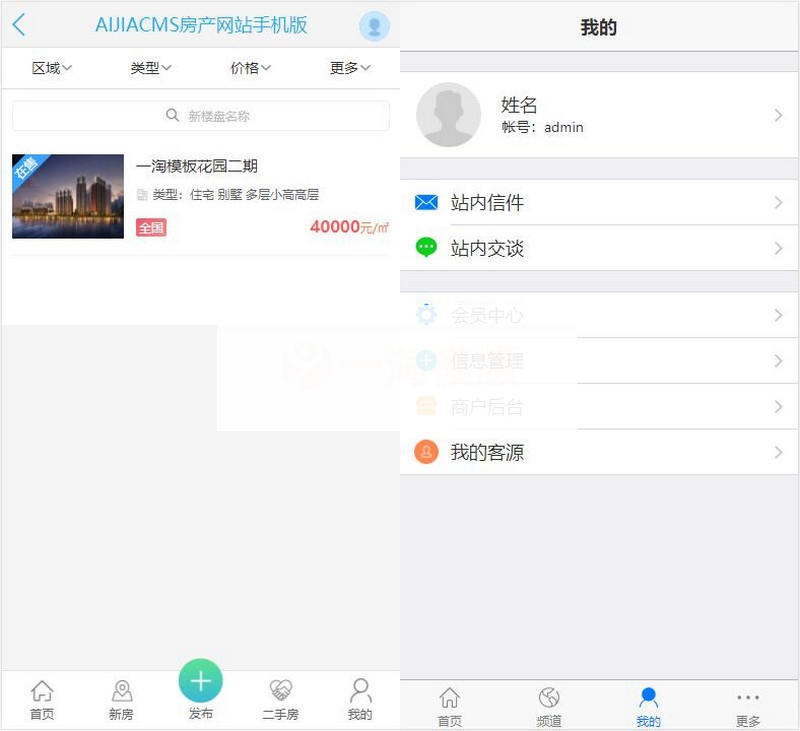This screenshot has width=800, height=731.
Task: Open the 类型 filter dropdown
Action: click(149, 69)
